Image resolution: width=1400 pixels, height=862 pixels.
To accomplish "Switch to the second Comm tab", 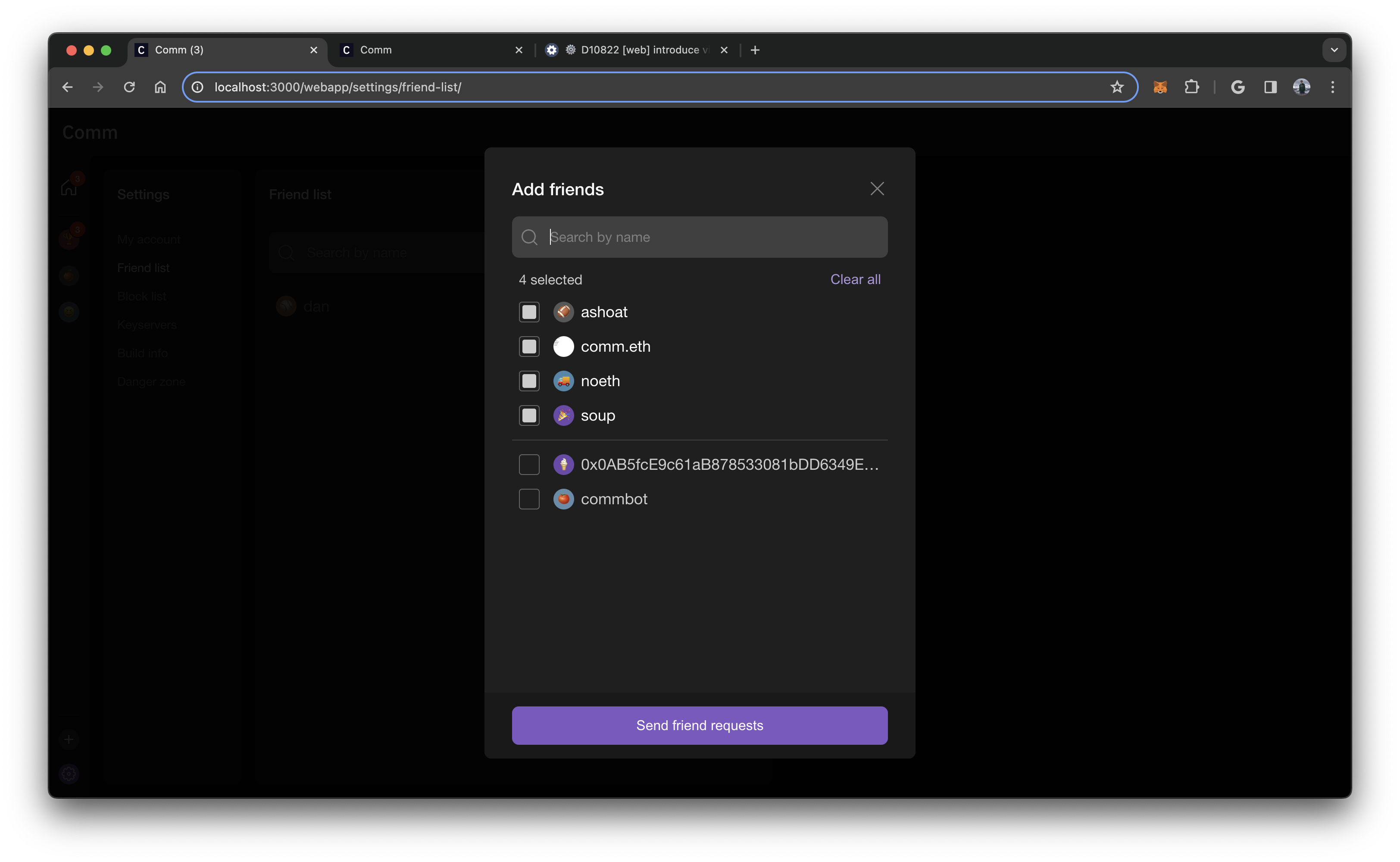I will click(x=422, y=50).
